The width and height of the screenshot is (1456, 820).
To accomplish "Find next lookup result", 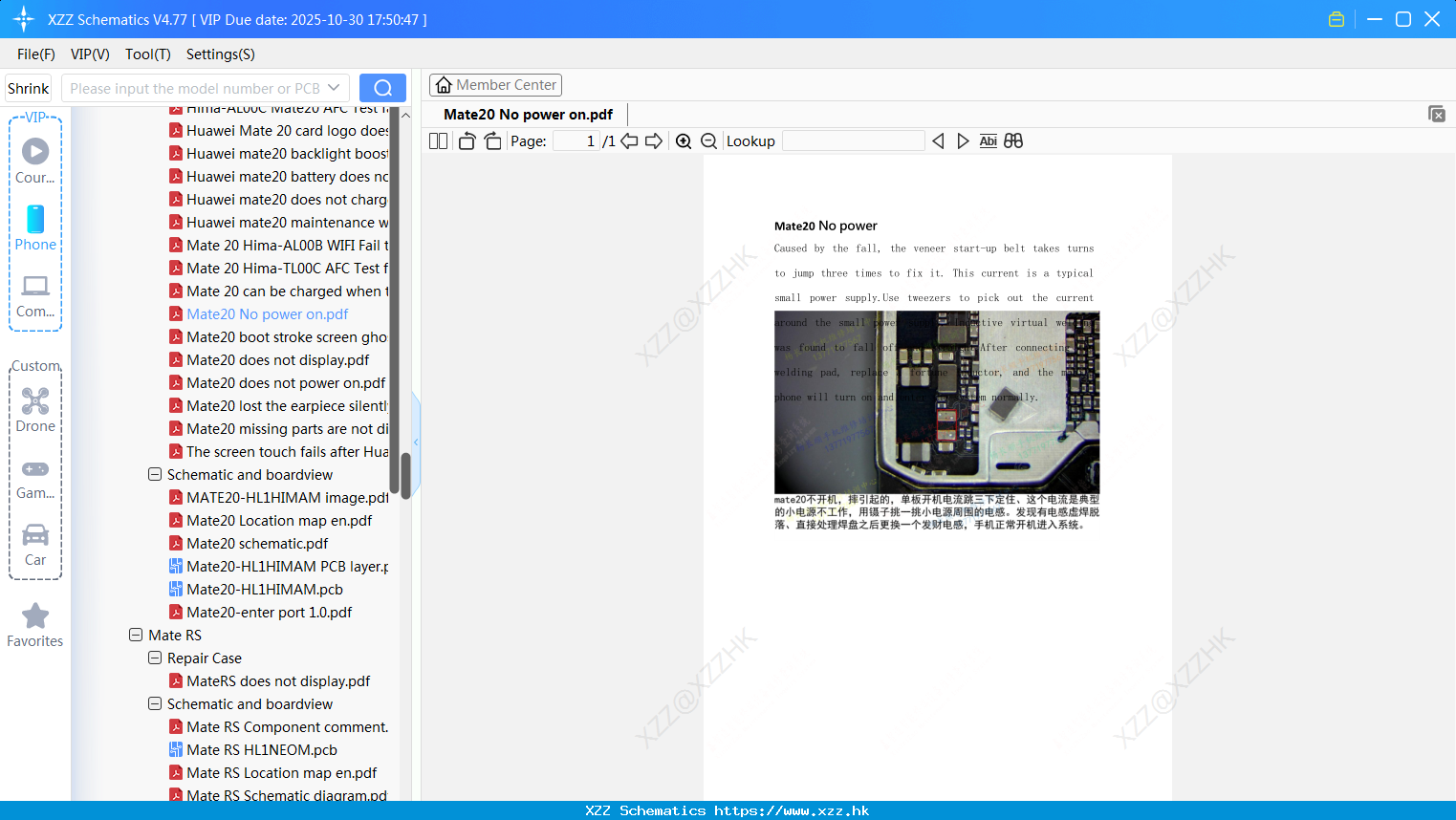I will pyautogui.click(x=963, y=141).
